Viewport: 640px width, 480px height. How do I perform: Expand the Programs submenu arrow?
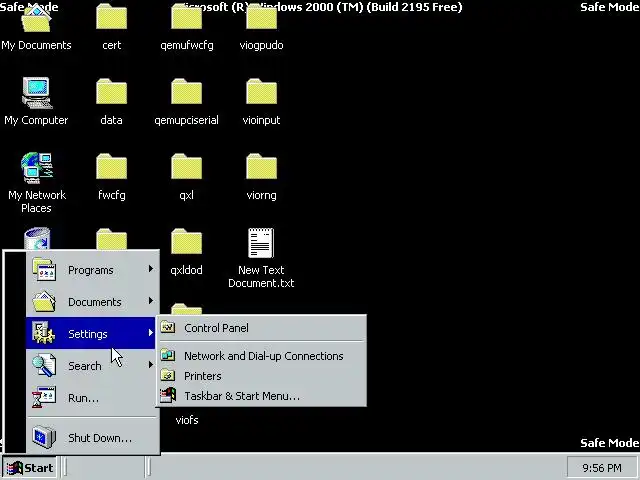(151, 269)
